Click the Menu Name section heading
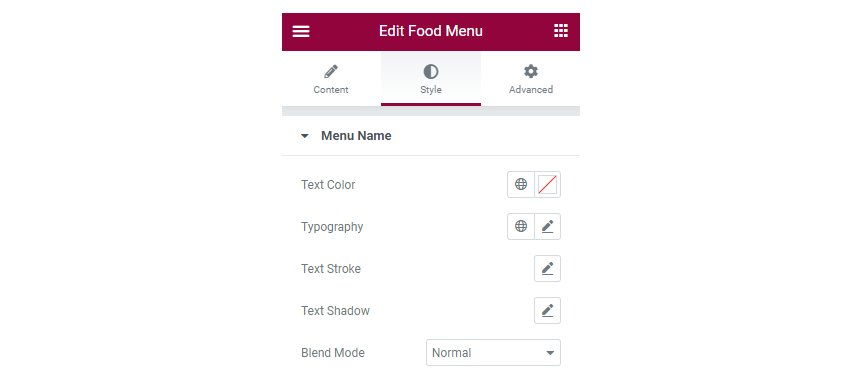The height and width of the screenshot is (380, 860). pos(356,136)
